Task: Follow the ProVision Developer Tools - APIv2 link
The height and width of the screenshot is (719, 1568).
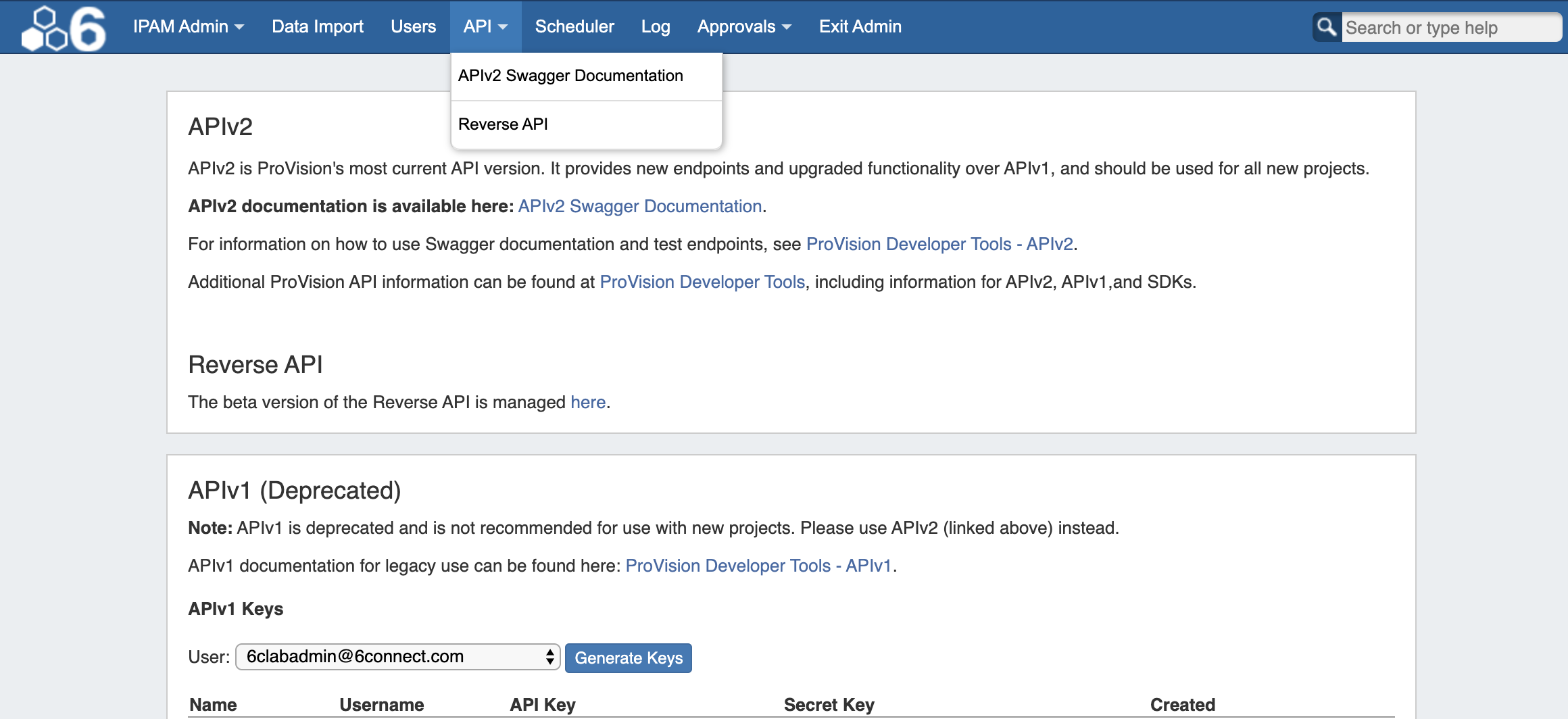Action: 939,244
